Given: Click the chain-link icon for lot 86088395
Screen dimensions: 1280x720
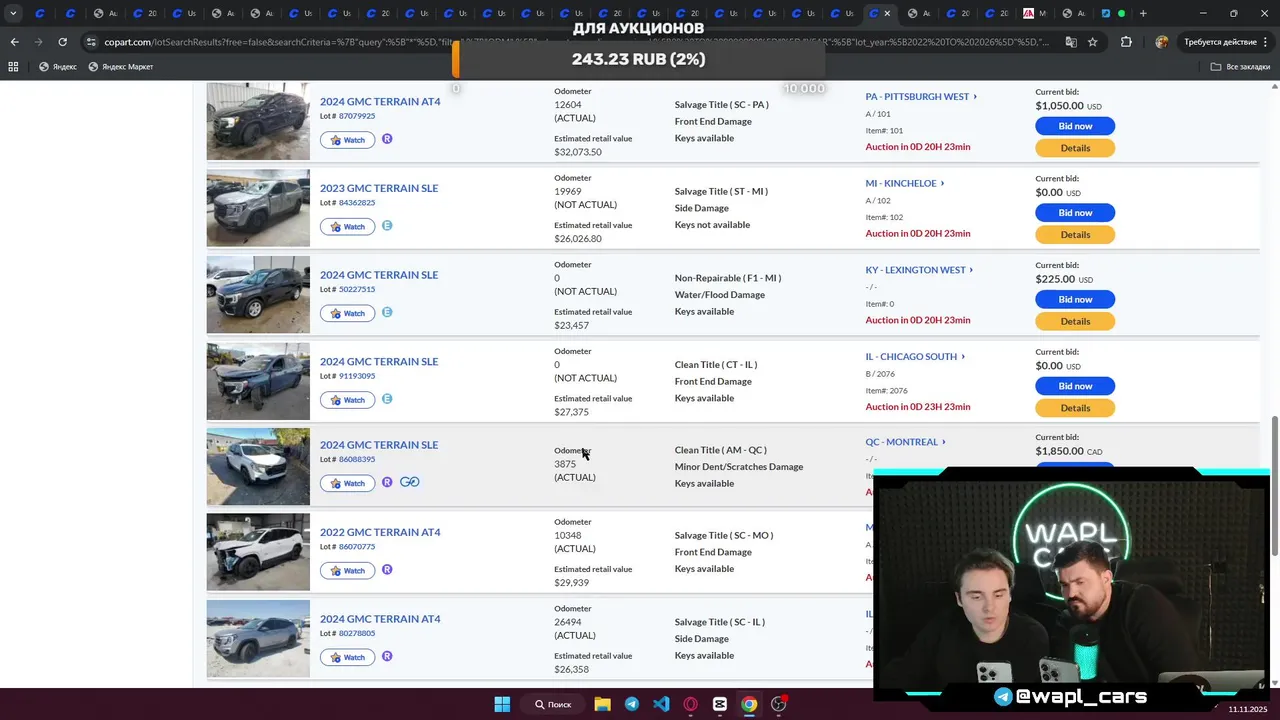Looking at the screenshot, I should click(x=409, y=482).
